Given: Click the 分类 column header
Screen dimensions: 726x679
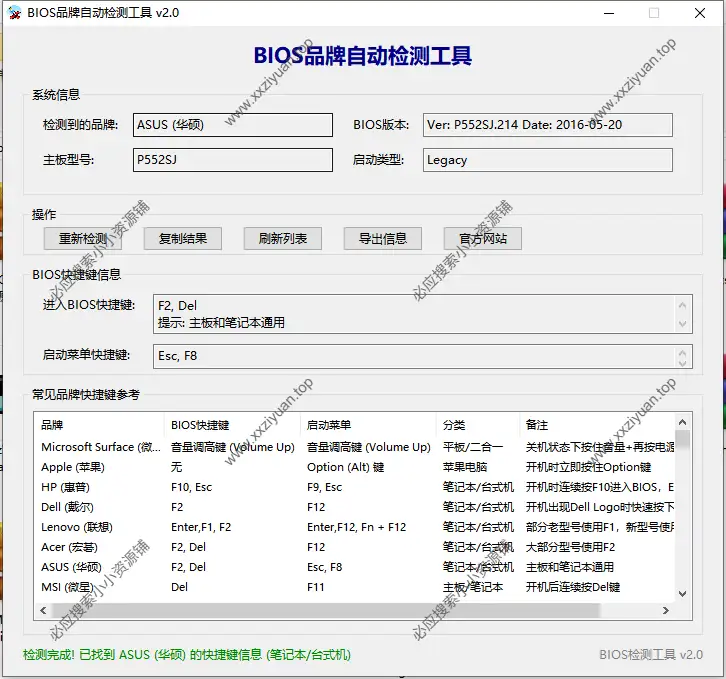Looking at the screenshot, I should click(x=476, y=425).
